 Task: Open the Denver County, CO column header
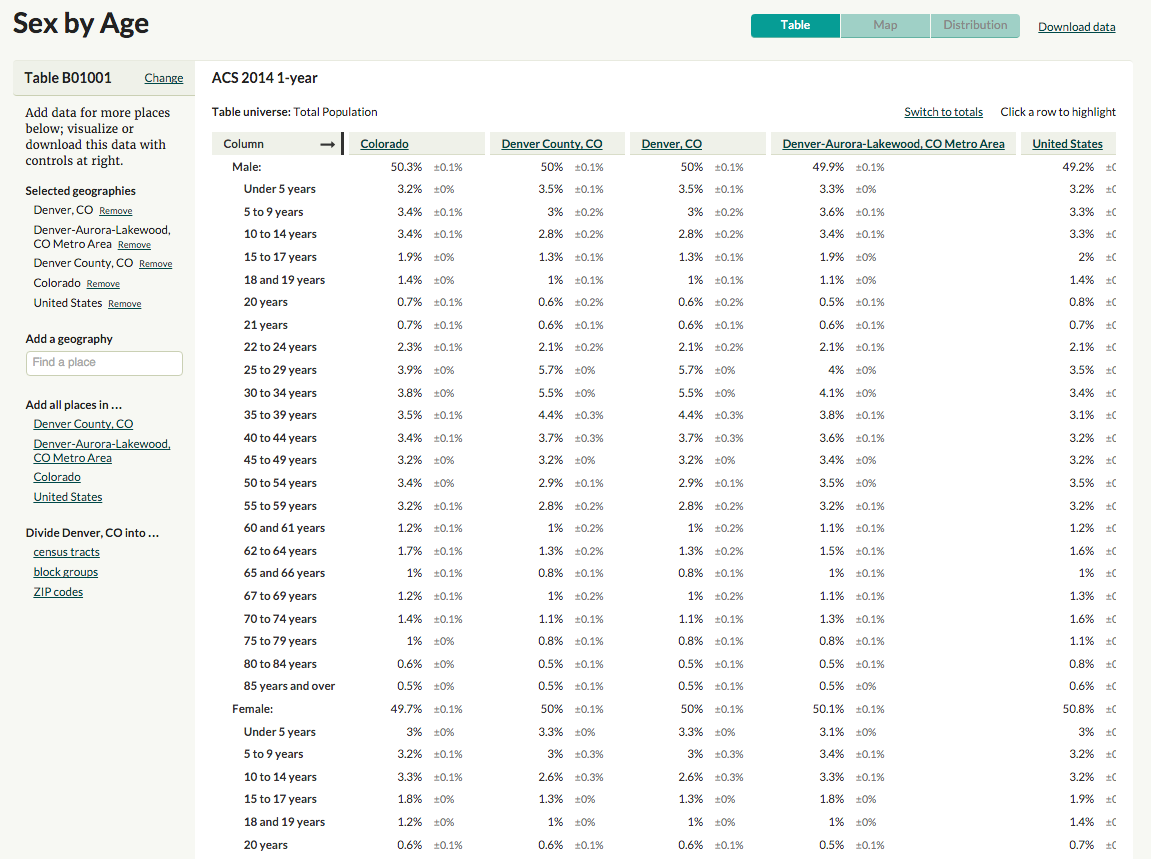point(551,144)
